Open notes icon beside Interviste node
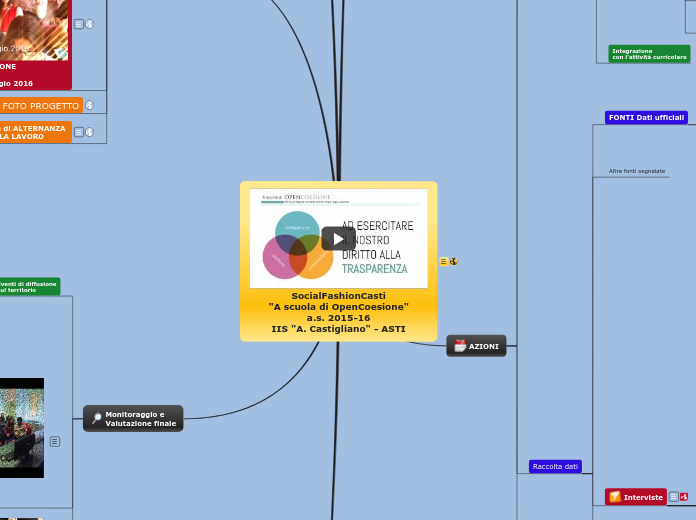 point(673,496)
